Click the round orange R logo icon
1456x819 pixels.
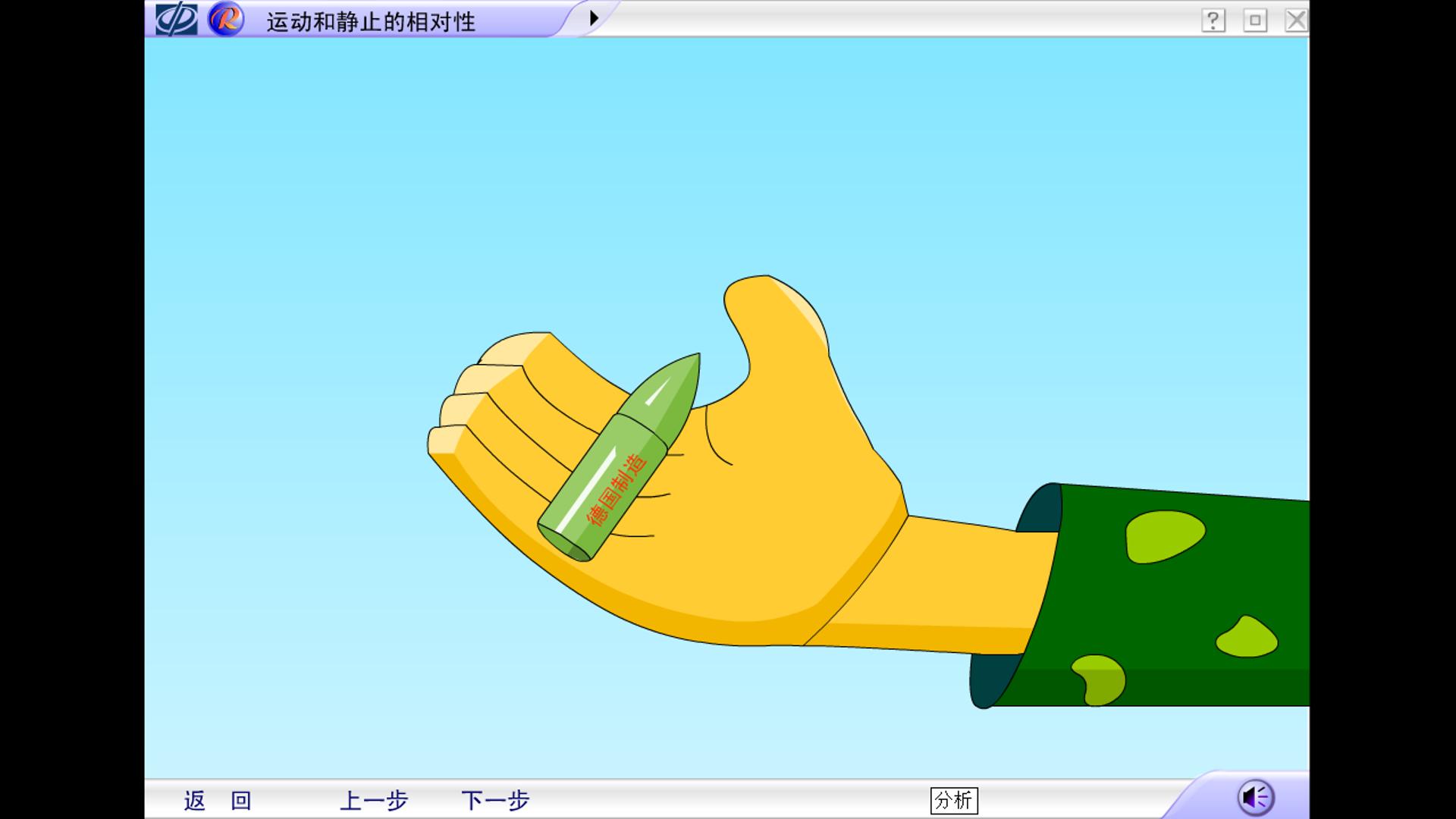(x=225, y=19)
